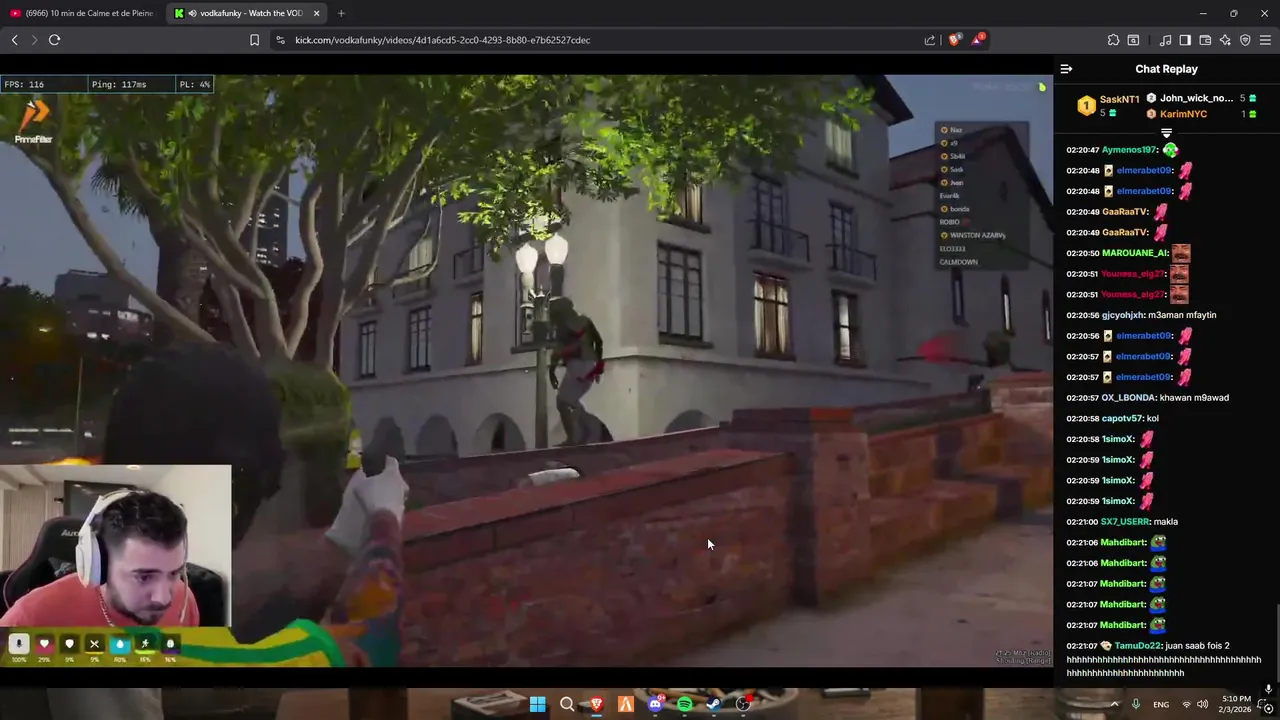Click MAROUANE_AI username in chat
The width and height of the screenshot is (1280, 720).
click(x=1135, y=253)
